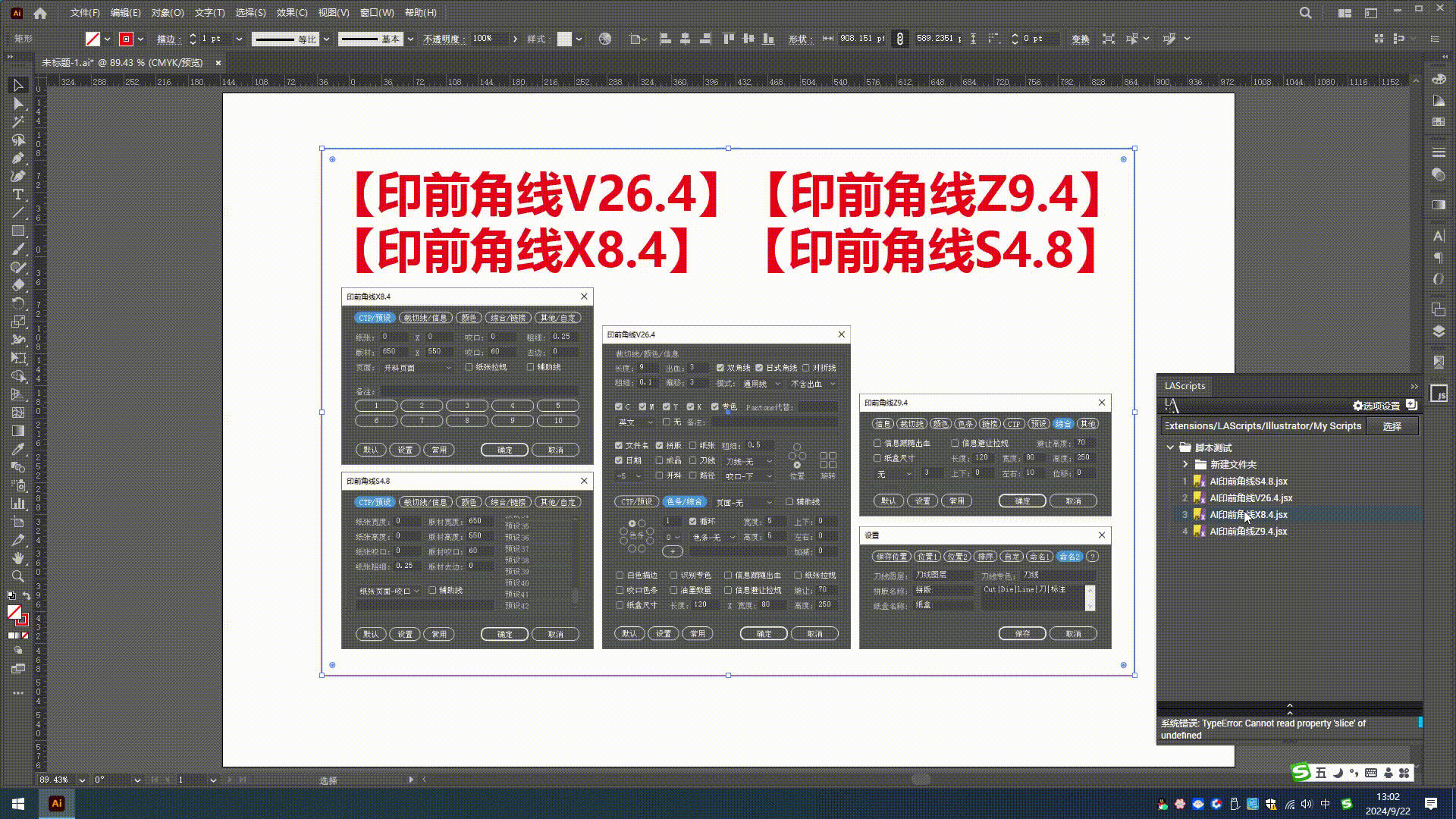The height and width of the screenshot is (819, 1456).
Task: Select the Artboard tool
Action: pyautogui.click(x=18, y=522)
